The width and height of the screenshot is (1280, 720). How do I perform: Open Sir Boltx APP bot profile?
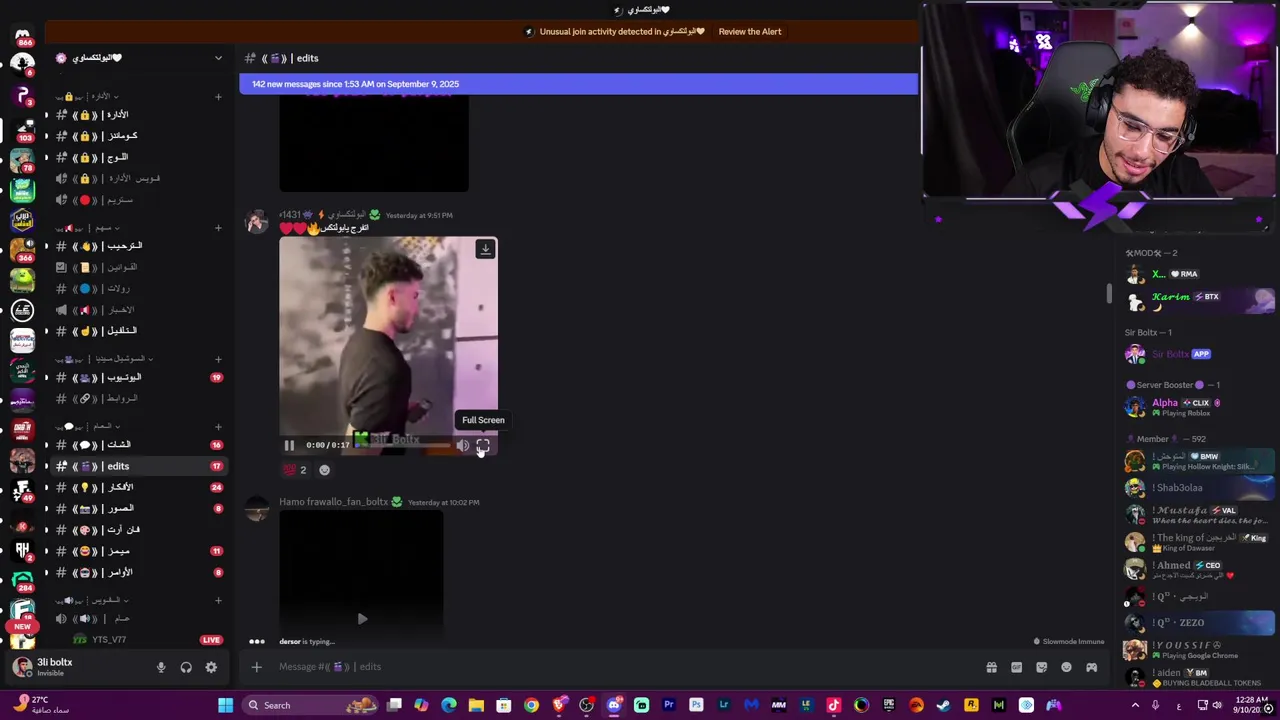pyautogui.click(x=1198, y=354)
